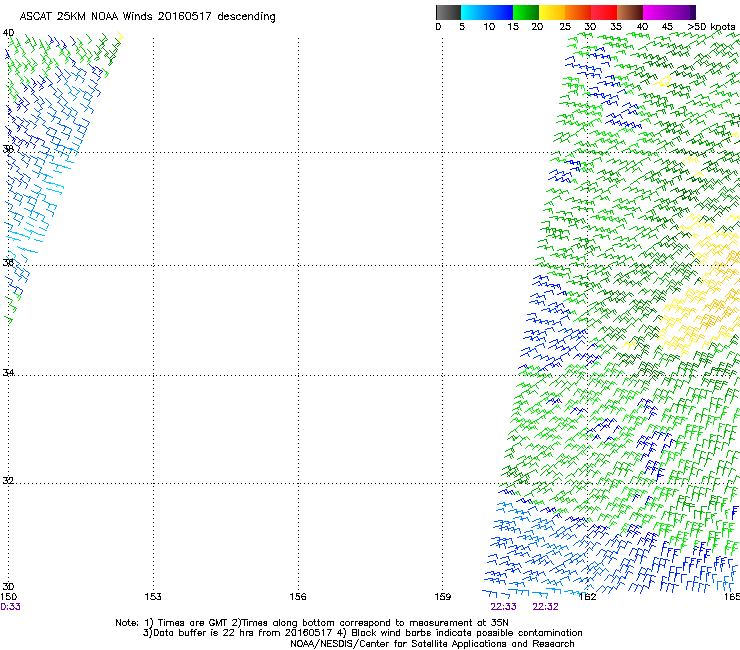Select the red 30-35 knots legend swatch
The height and width of the screenshot is (650, 740).
pos(604,12)
